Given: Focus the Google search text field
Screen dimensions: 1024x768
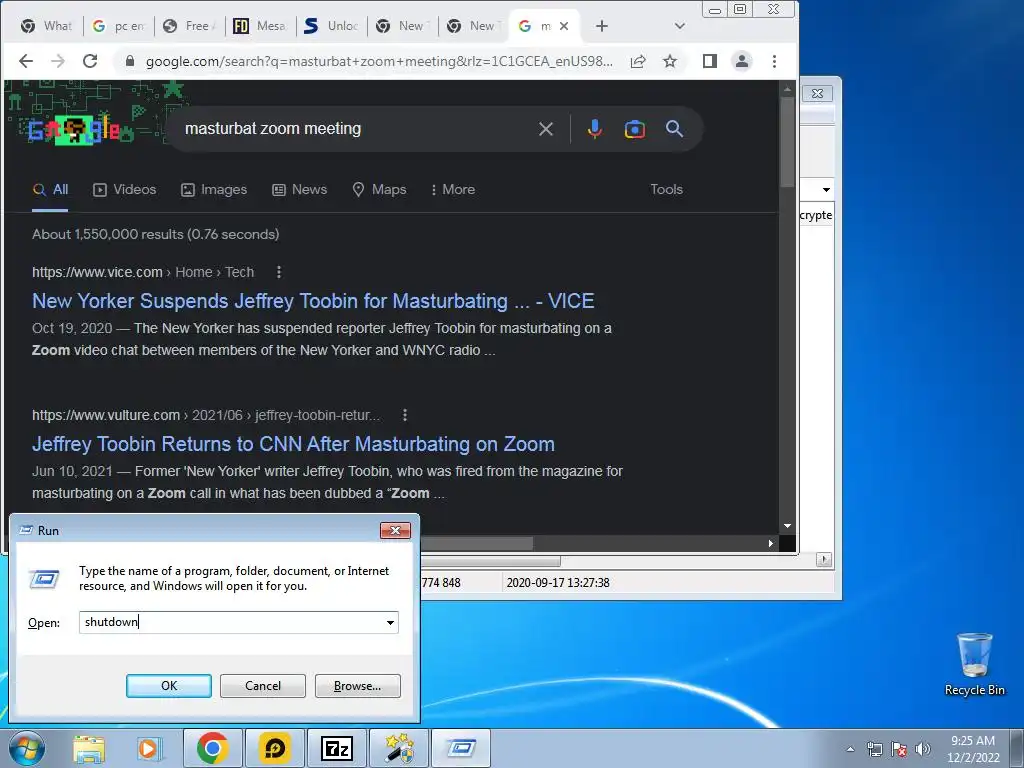Looking at the screenshot, I should 356,129.
